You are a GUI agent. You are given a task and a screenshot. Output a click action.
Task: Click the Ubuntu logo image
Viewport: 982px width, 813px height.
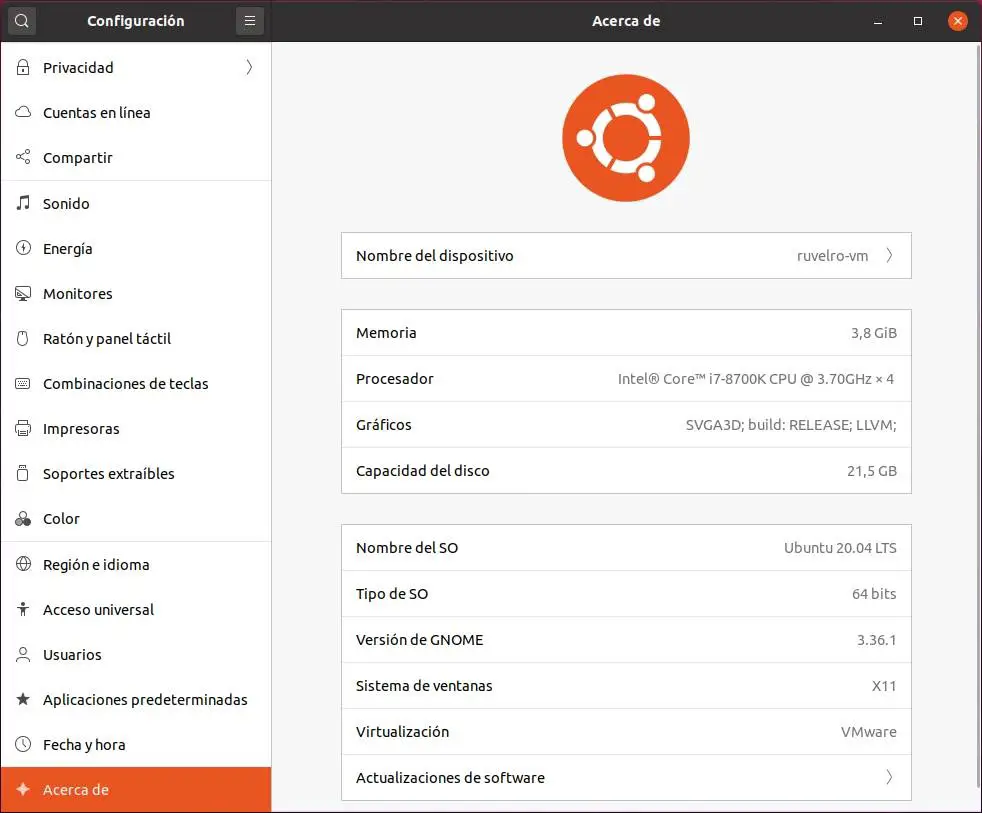[626, 138]
